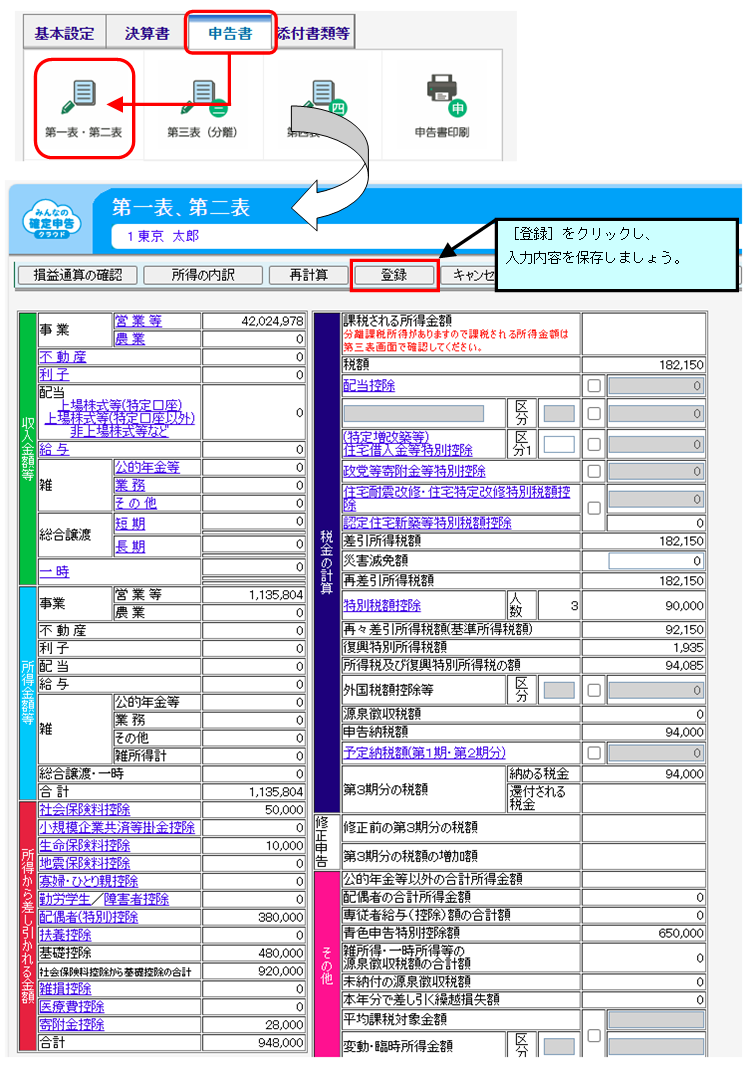The width and height of the screenshot is (751, 1068).
Task: Switch to the 決算書 tab
Action: 146,33
